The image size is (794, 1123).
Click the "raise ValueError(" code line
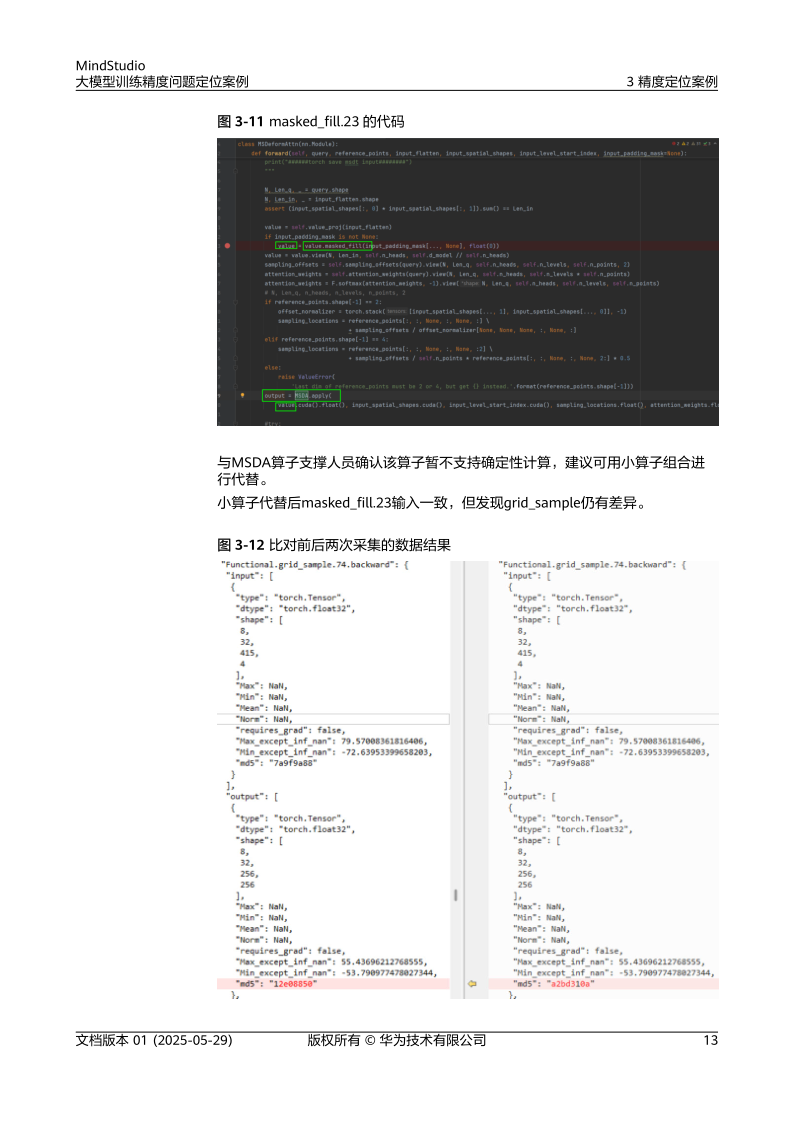[x=306, y=377]
